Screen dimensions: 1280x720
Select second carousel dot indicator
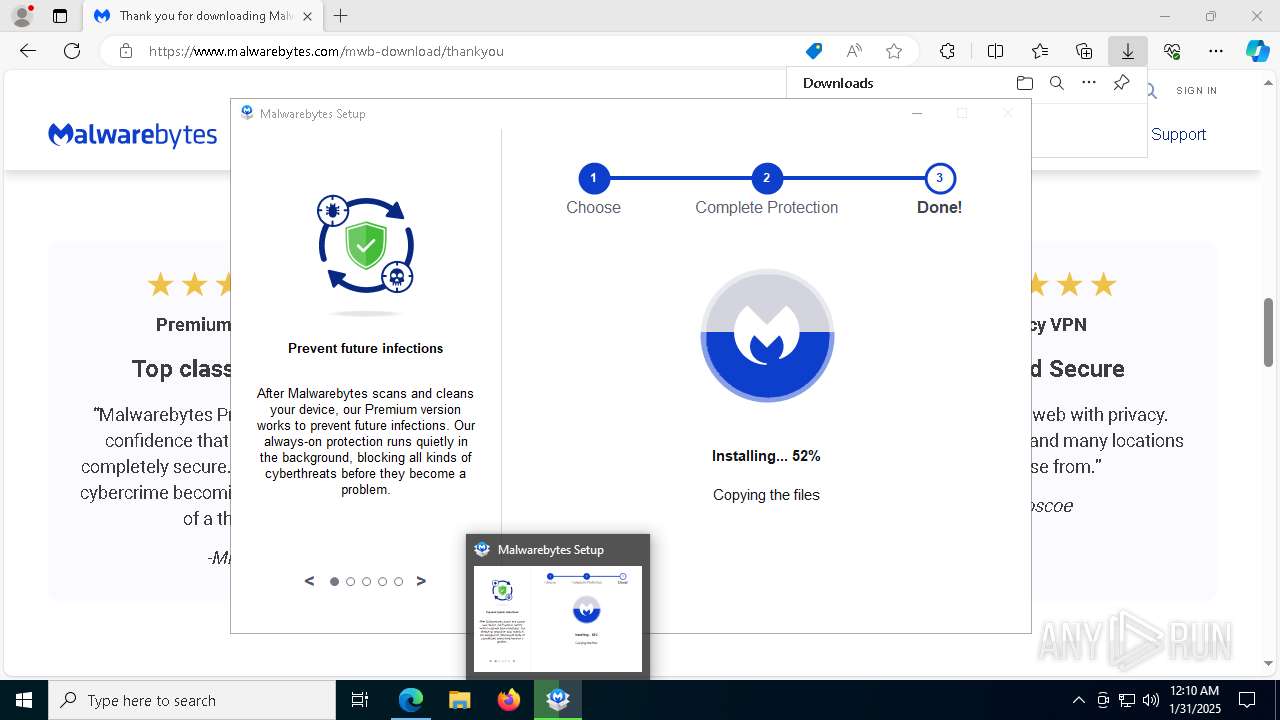point(350,581)
